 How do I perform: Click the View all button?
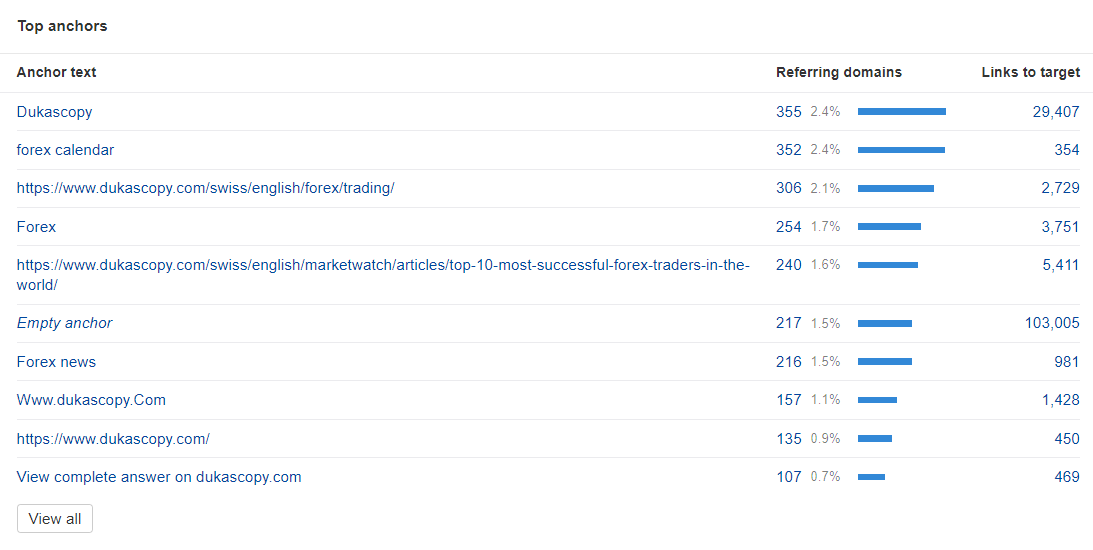[x=55, y=519]
